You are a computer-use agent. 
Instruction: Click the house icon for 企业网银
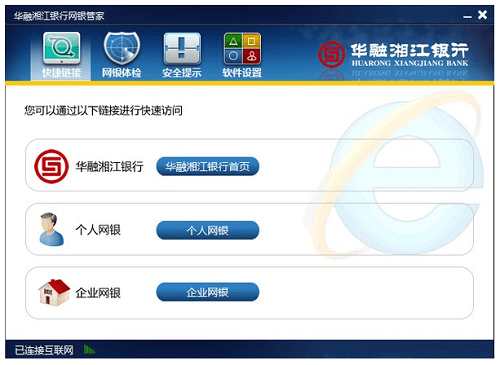[x=54, y=292]
